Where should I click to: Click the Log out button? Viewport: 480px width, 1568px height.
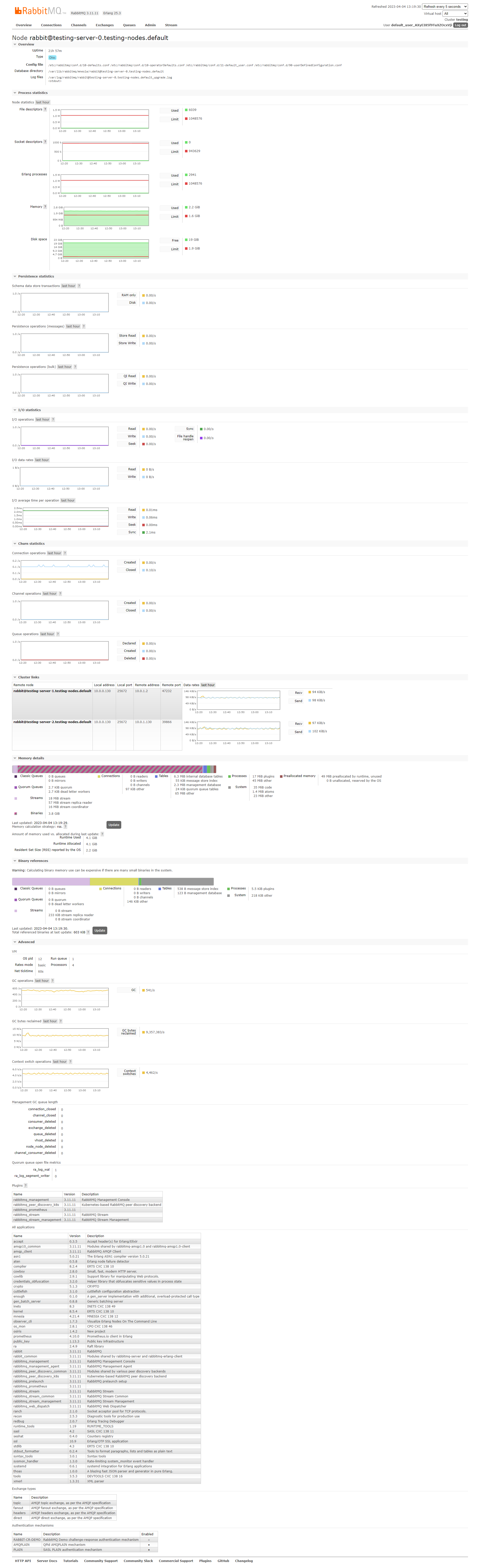460,25
